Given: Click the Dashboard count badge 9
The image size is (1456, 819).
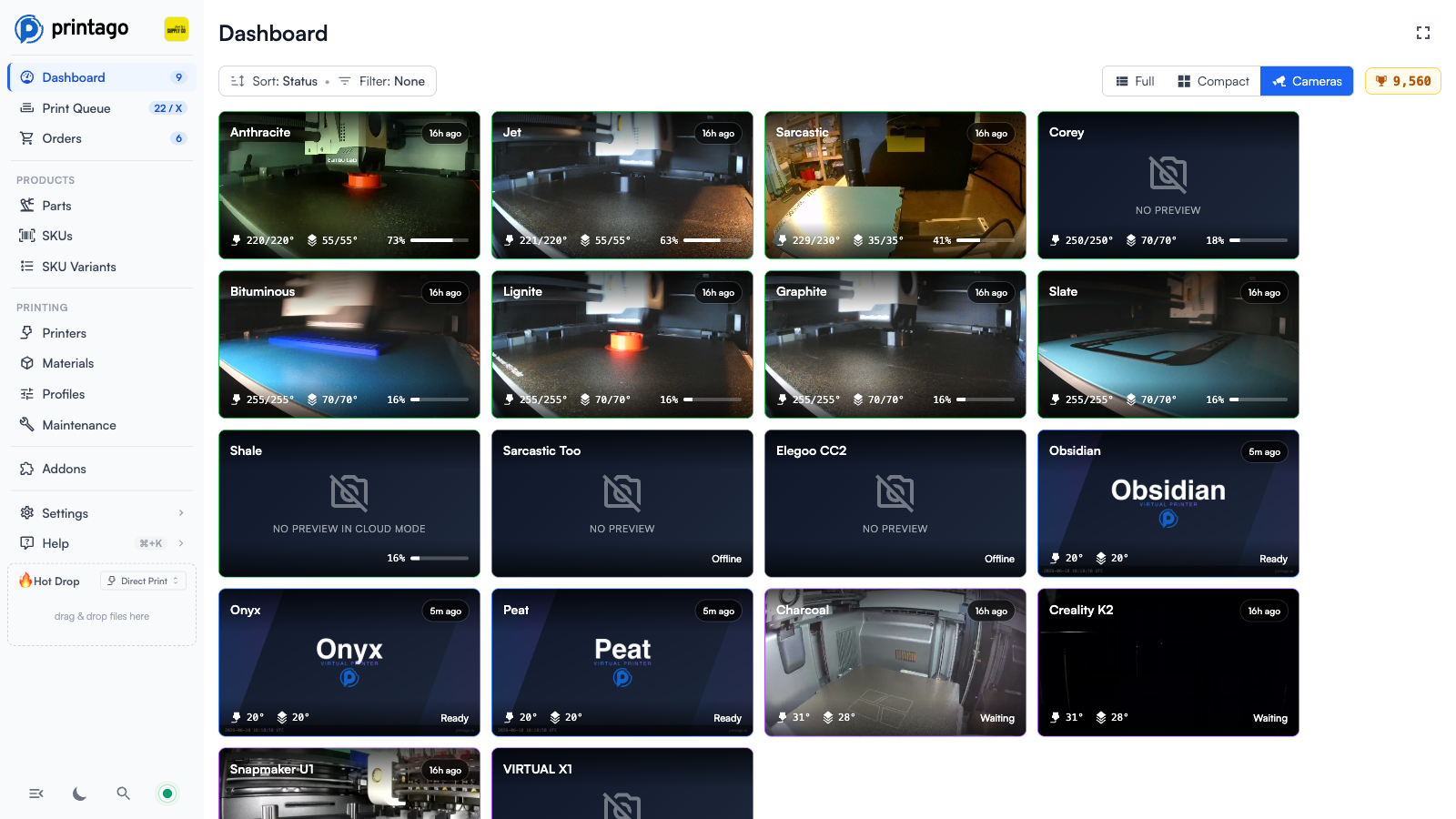Looking at the screenshot, I should (x=178, y=77).
